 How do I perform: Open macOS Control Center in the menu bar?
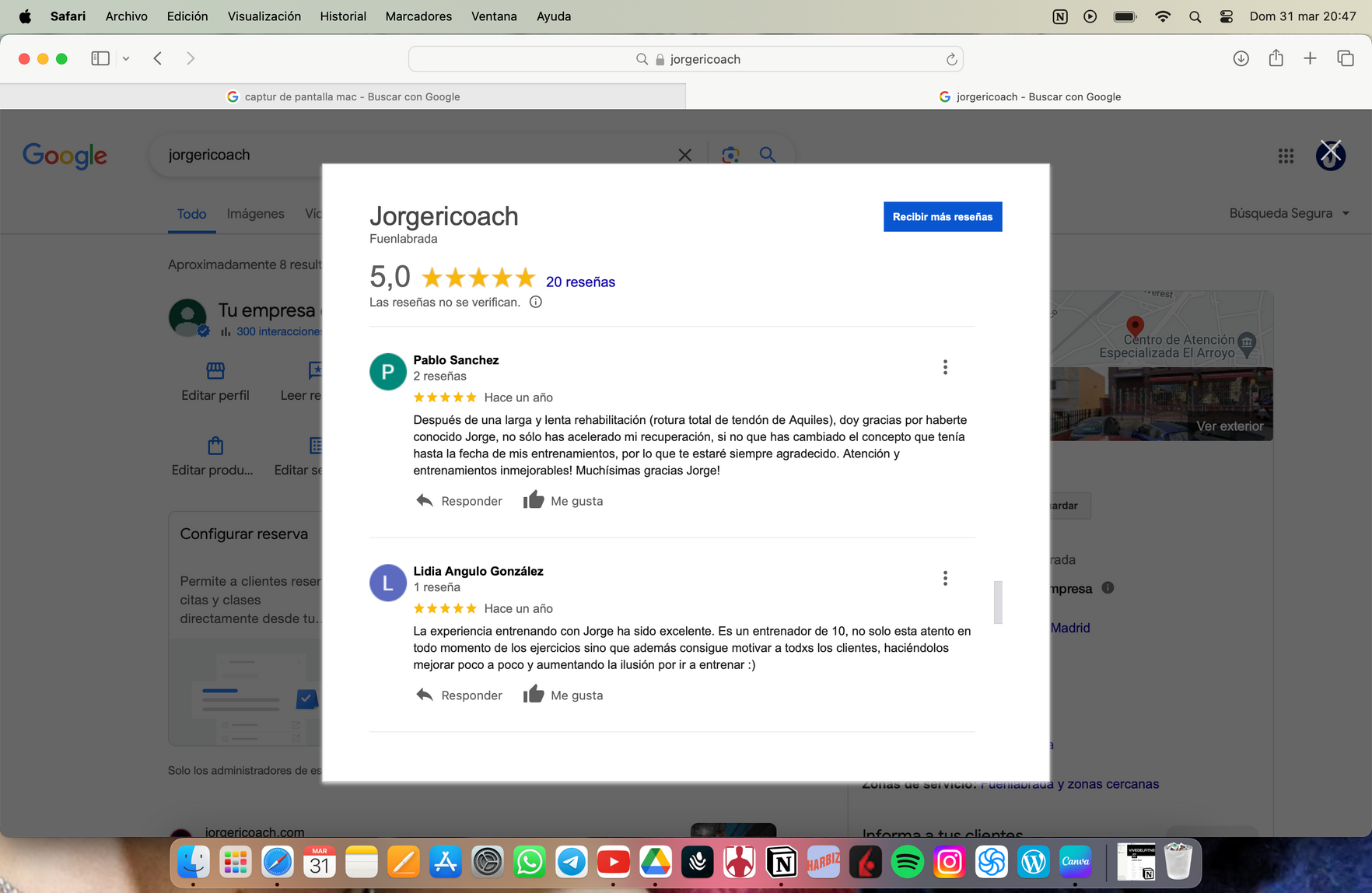point(1227,16)
